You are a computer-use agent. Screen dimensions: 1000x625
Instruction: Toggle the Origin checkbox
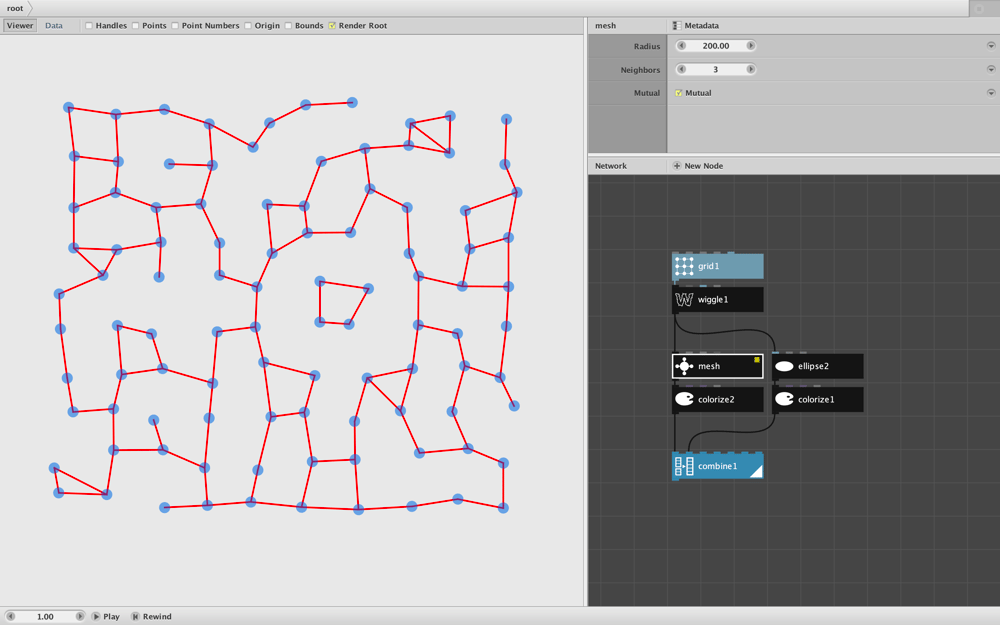[248, 26]
